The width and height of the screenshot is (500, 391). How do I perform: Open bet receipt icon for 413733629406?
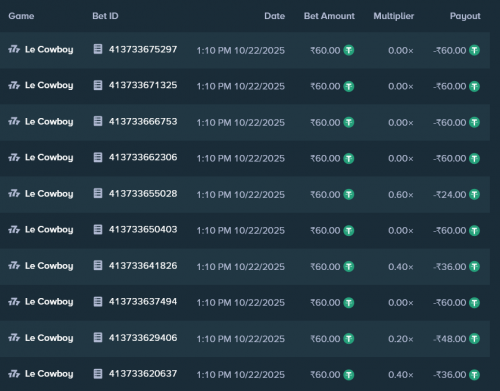coord(98,338)
